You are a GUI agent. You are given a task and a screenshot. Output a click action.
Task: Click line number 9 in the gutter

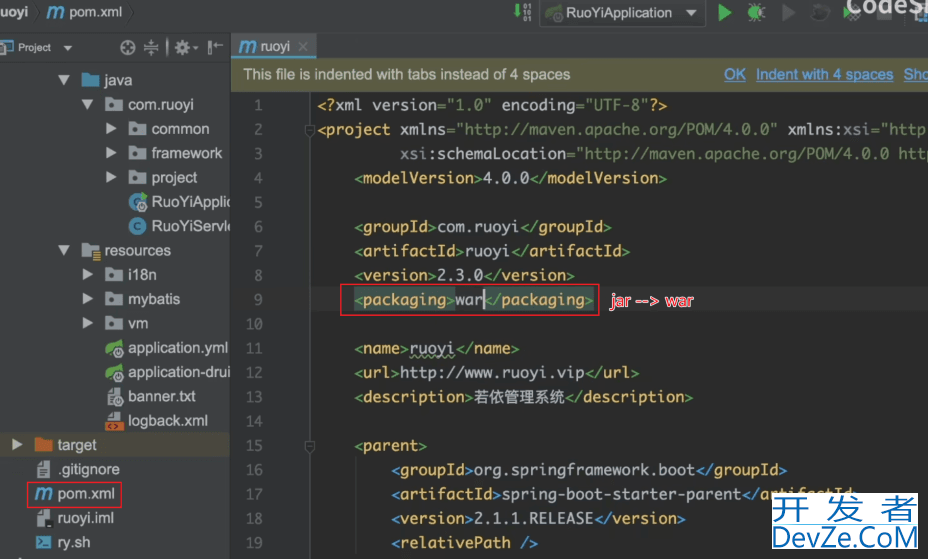[258, 300]
